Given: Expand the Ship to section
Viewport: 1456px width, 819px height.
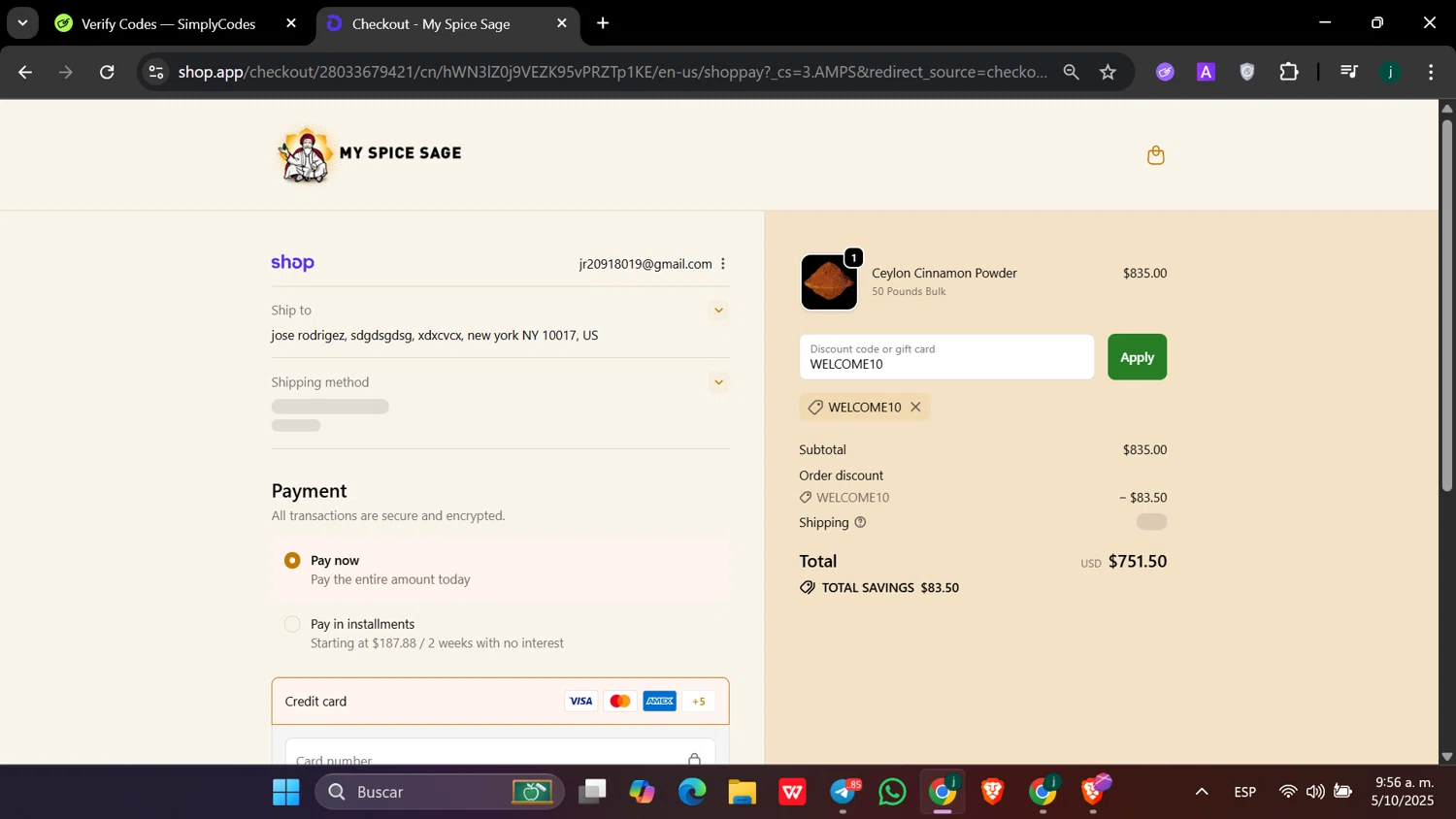Looking at the screenshot, I should click(x=718, y=311).
